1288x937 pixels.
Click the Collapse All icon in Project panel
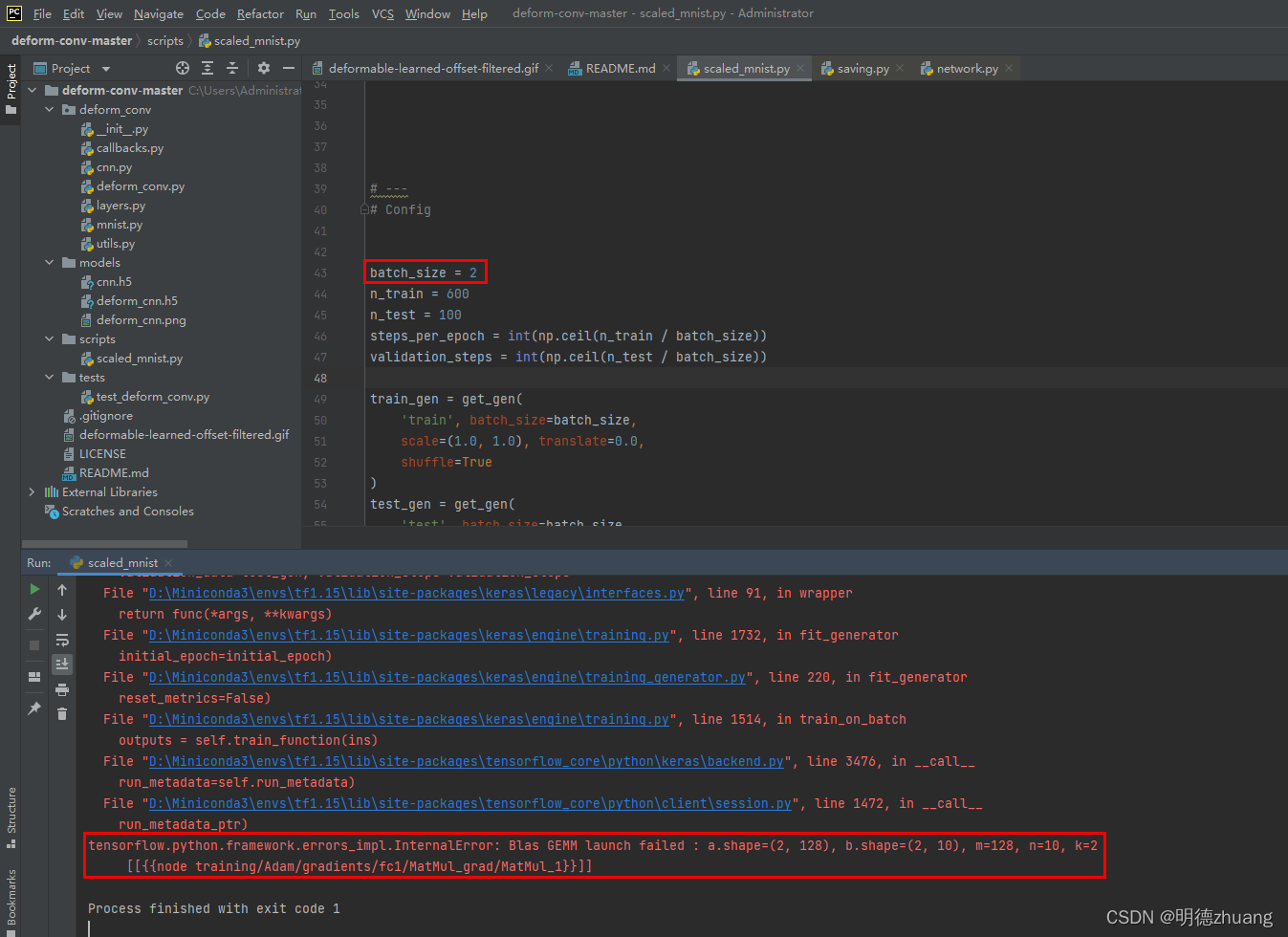[x=232, y=68]
